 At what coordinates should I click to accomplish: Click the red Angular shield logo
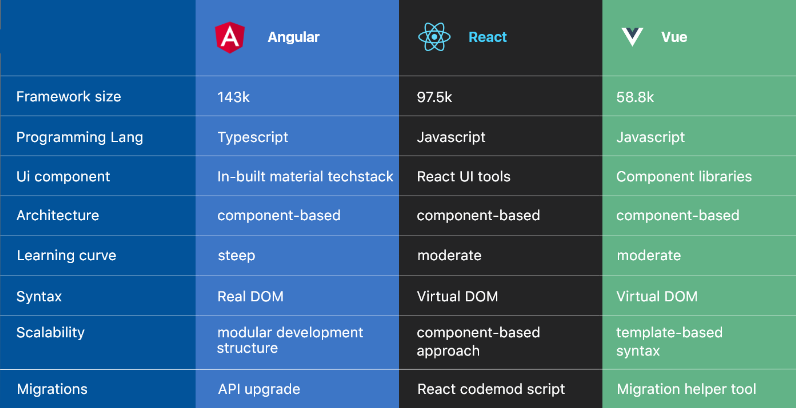pos(230,37)
